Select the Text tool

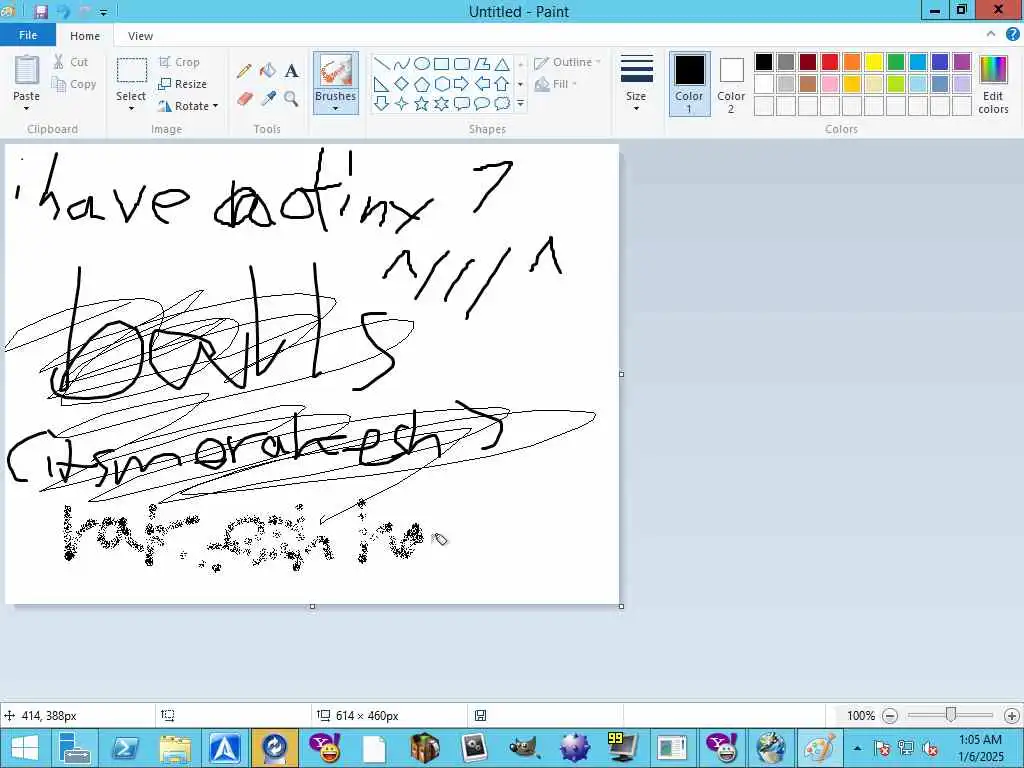291,71
